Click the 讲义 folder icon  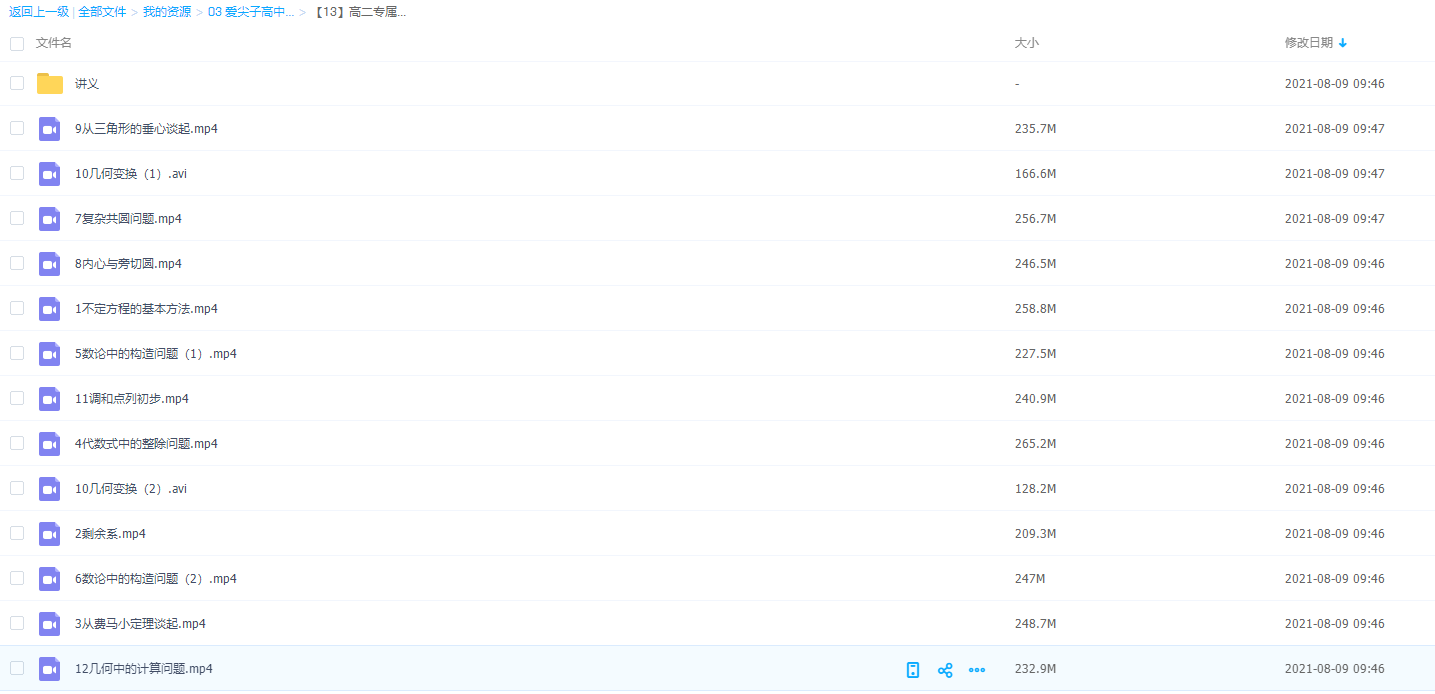[50, 84]
